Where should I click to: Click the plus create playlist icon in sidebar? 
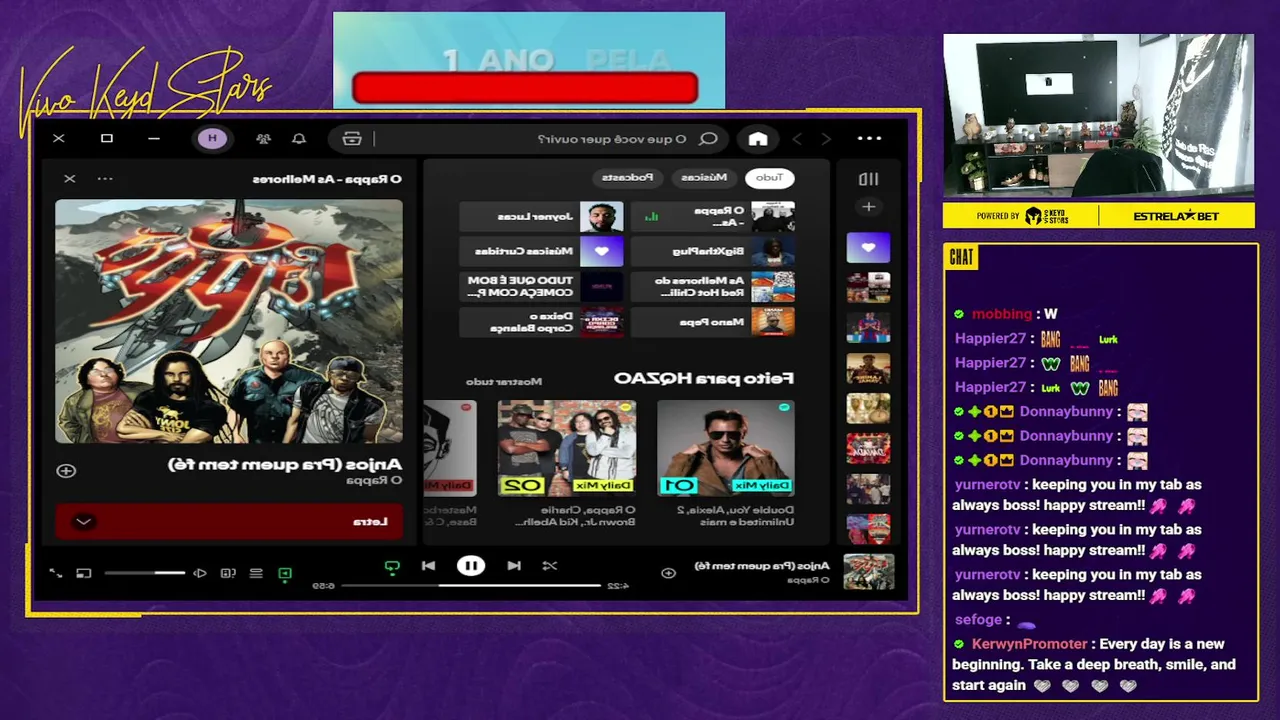tap(868, 207)
